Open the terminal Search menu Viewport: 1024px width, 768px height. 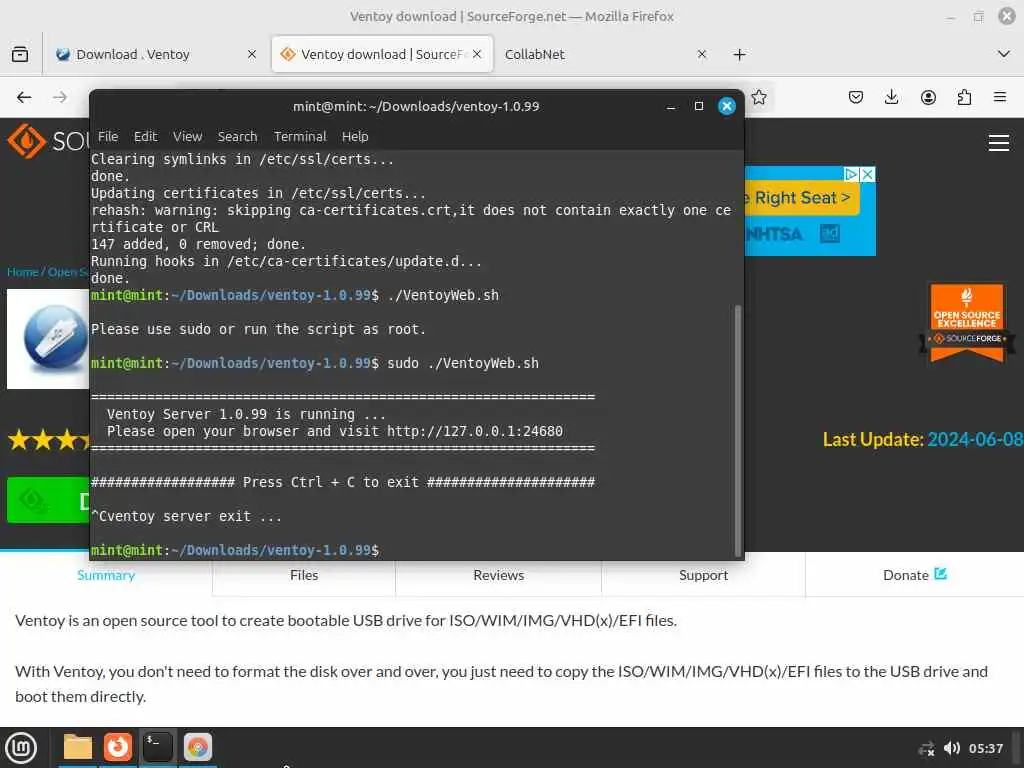pyautogui.click(x=237, y=136)
